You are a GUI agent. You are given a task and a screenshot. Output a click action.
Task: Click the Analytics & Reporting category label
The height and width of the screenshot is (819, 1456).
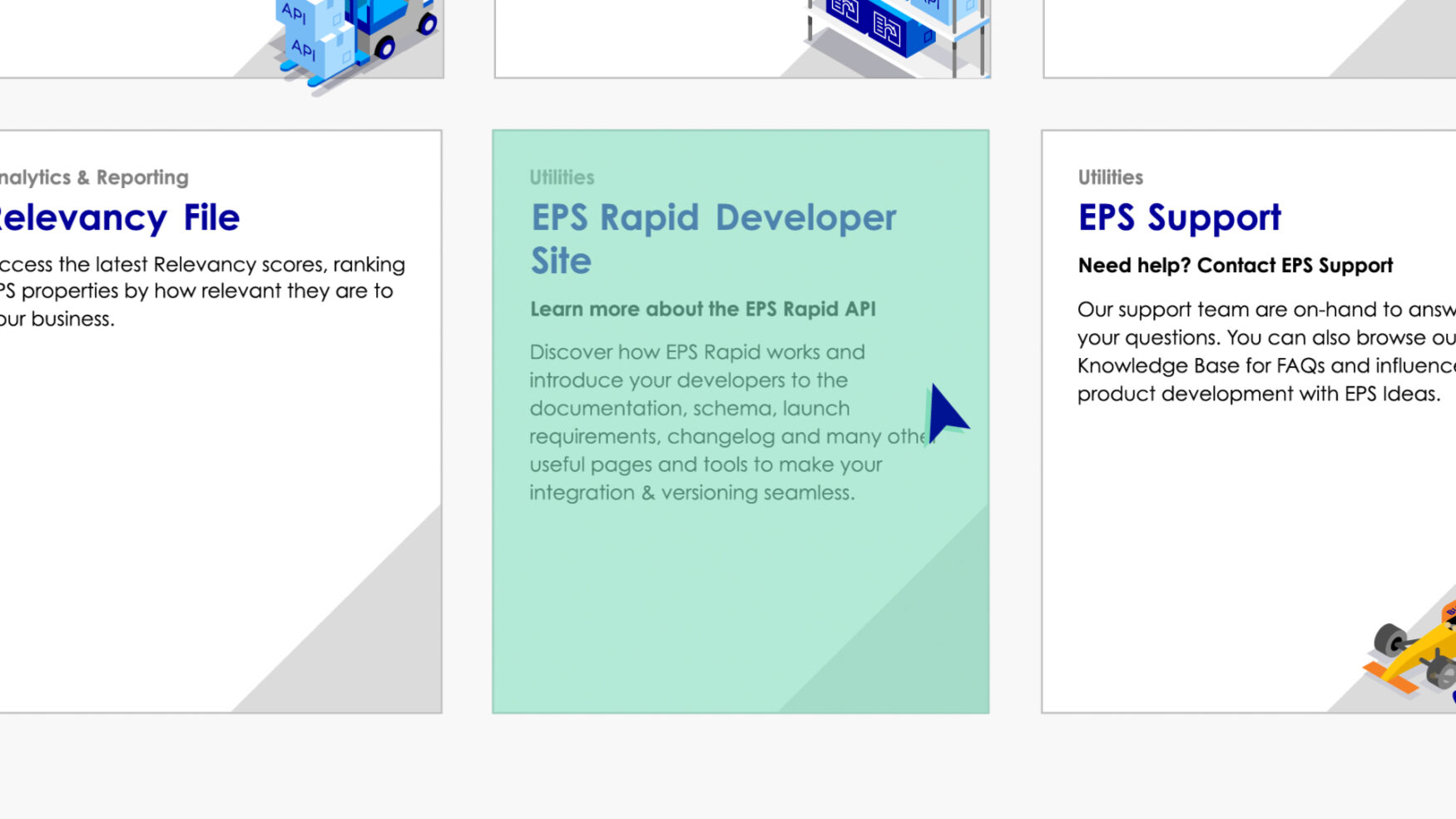click(x=94, y=177)
